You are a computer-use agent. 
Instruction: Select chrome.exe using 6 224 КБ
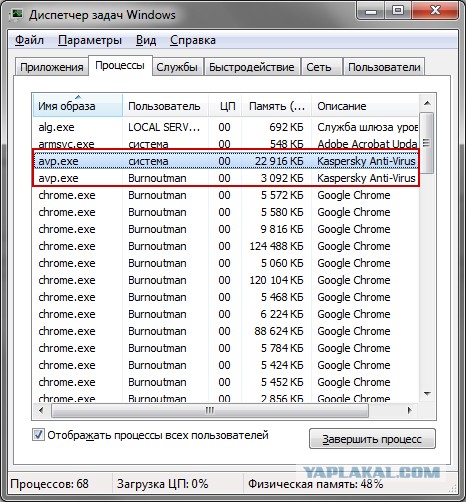[x=226, y=314]
